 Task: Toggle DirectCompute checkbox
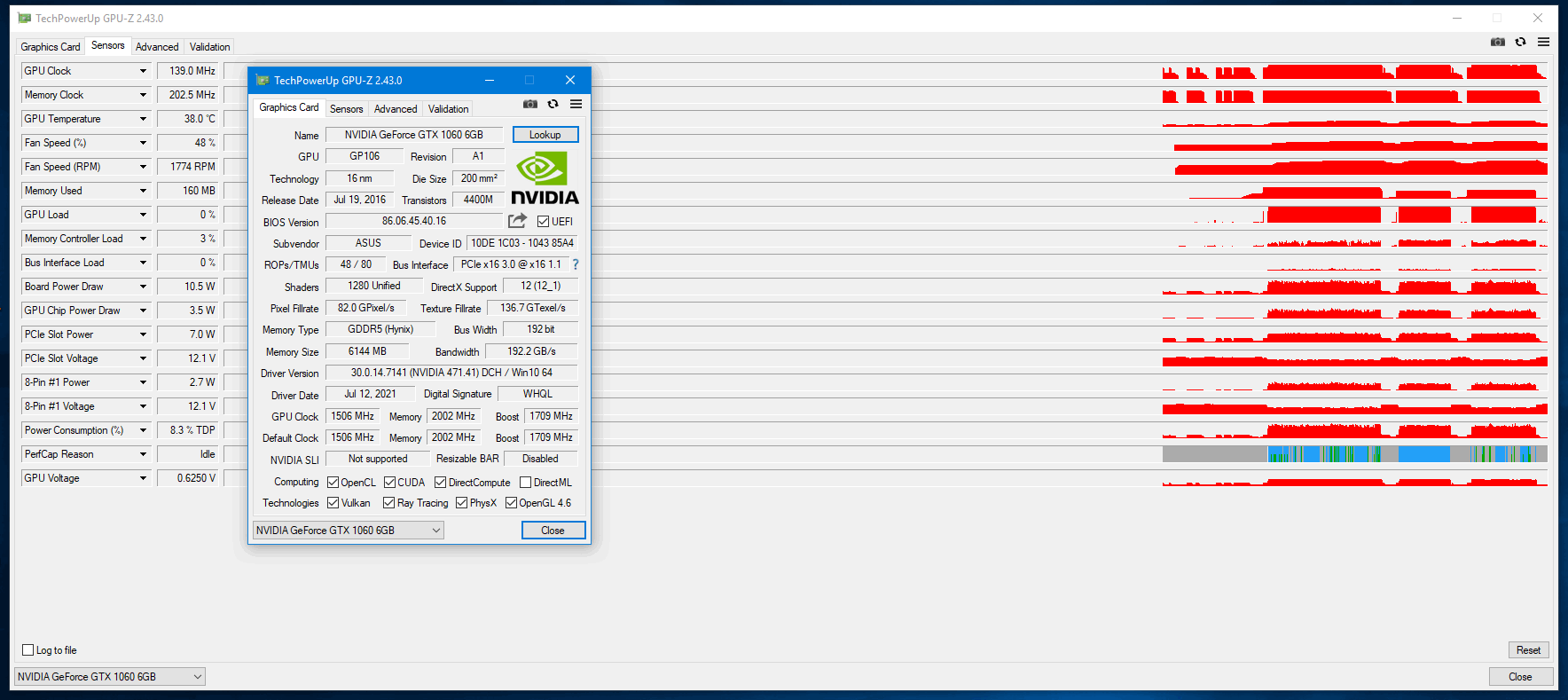click(x=440, y=483)
